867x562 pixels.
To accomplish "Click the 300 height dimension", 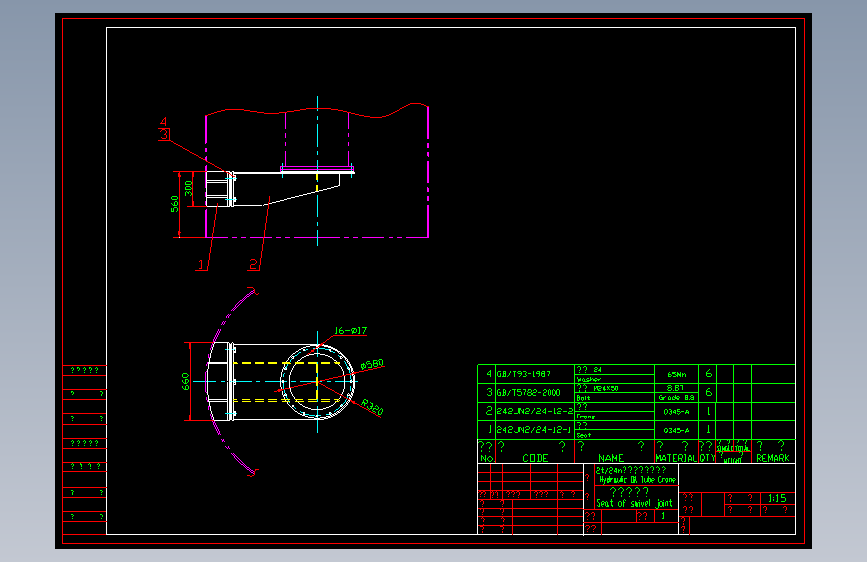I will [x=189, y=188].
